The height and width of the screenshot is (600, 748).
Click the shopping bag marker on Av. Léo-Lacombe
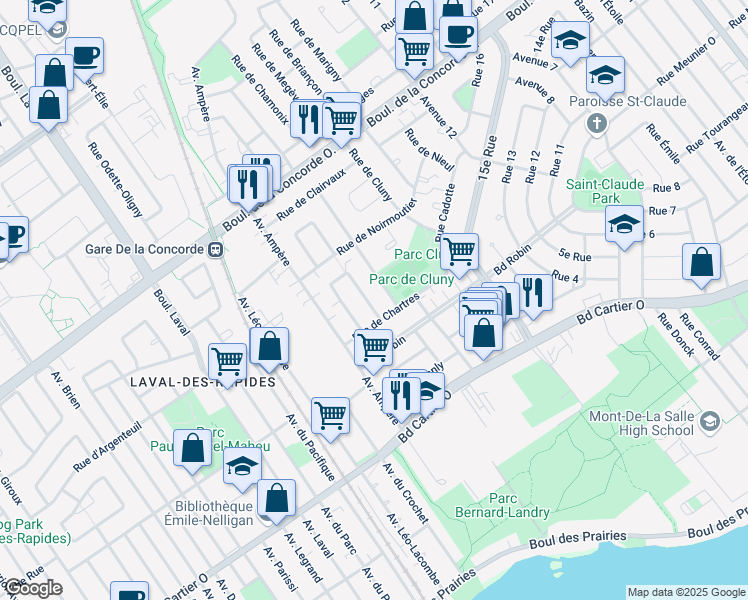coord(269,347)
